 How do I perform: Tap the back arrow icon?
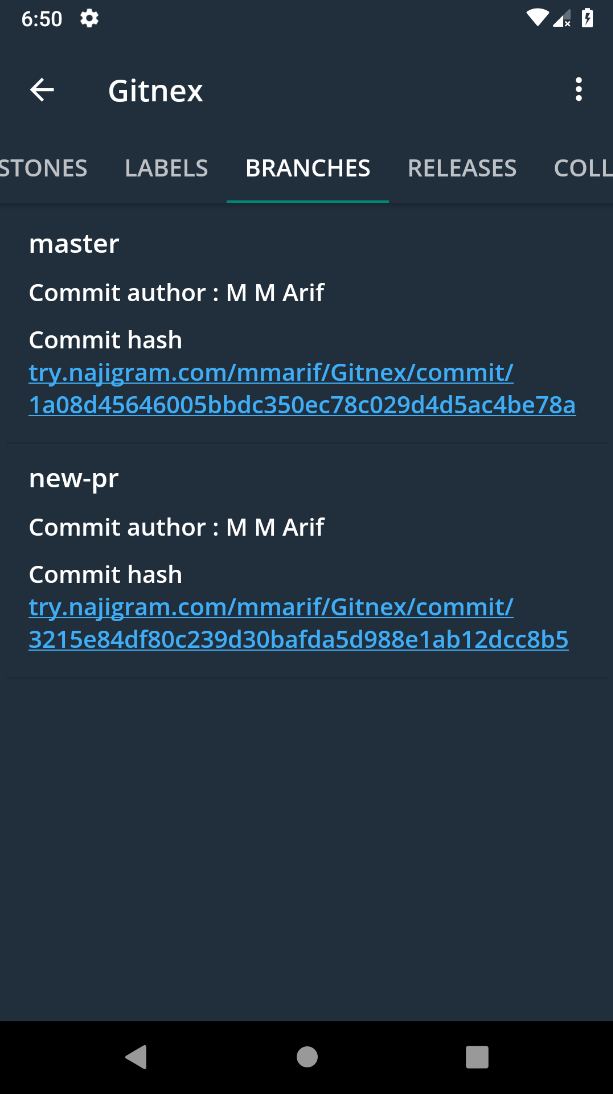42,90
